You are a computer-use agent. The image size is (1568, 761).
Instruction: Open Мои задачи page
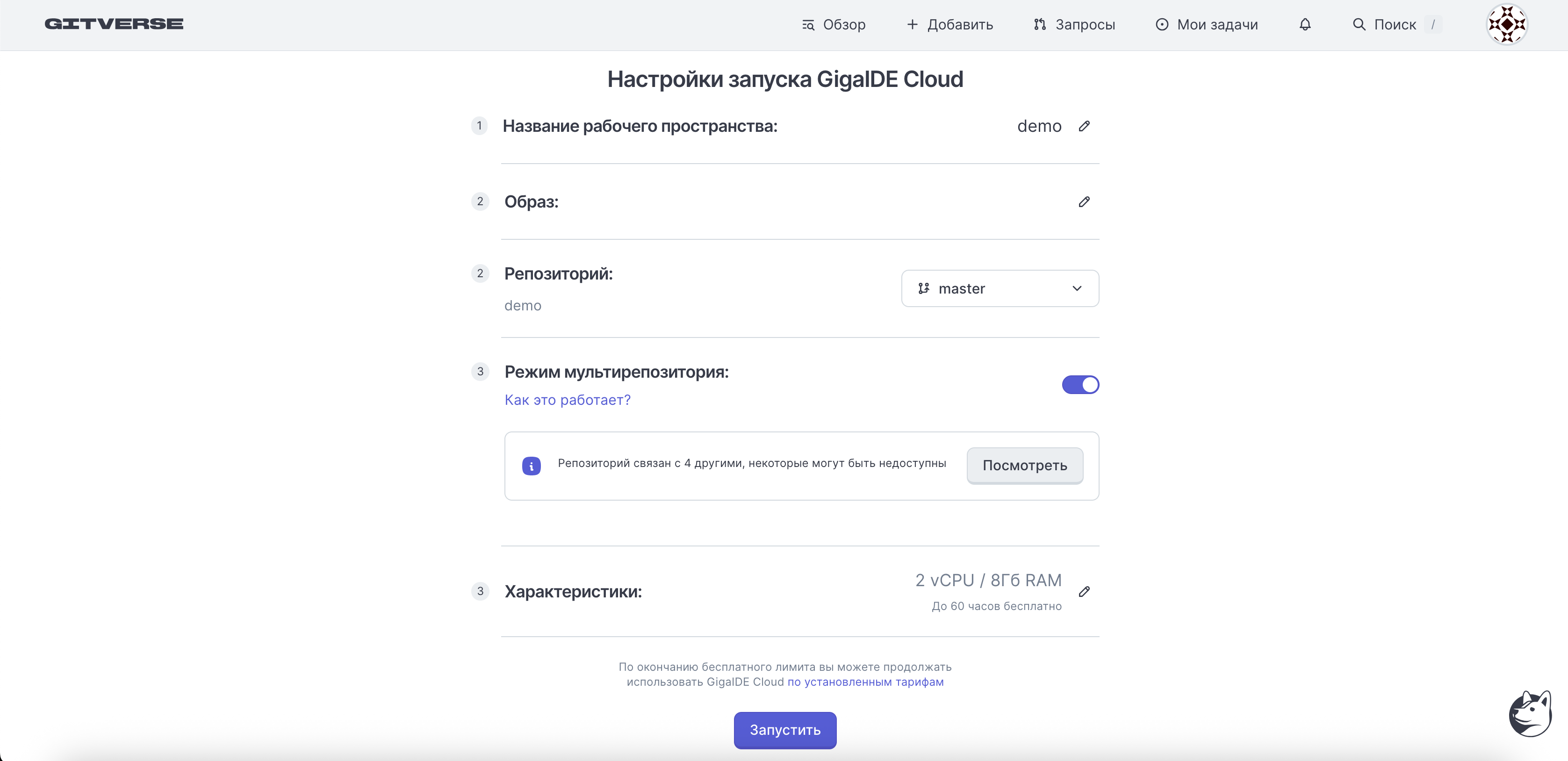point(1207,24)
